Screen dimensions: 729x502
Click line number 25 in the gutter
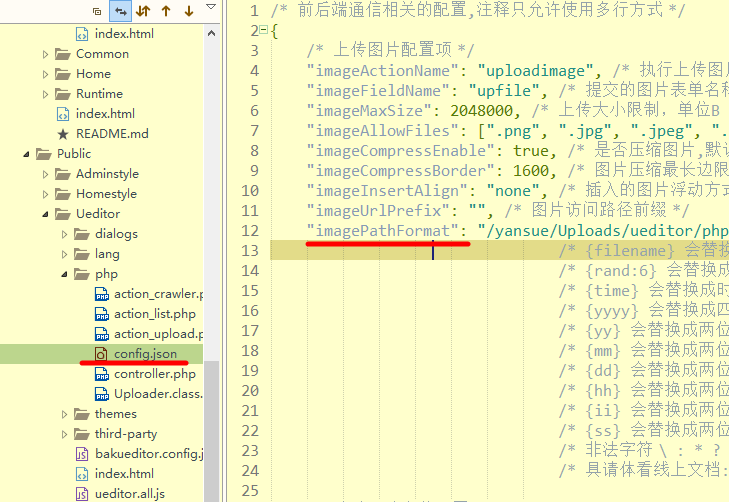coord(250,490)
